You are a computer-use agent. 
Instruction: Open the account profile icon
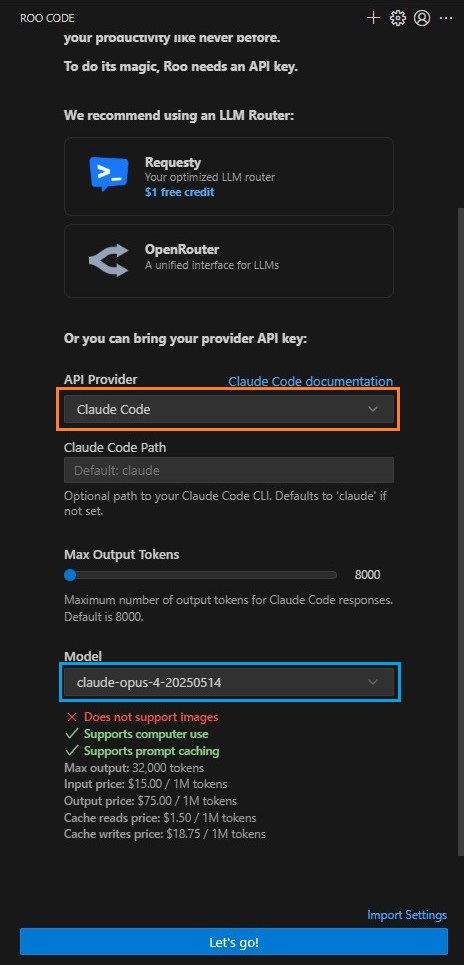pyautogui.click(x=422, y=18)
